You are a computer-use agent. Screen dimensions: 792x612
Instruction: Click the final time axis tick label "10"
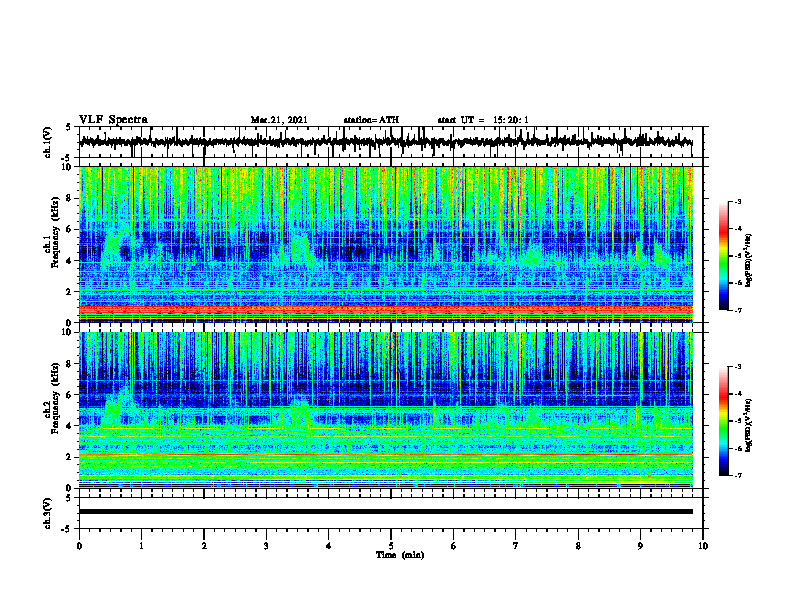tap(703, 546)
